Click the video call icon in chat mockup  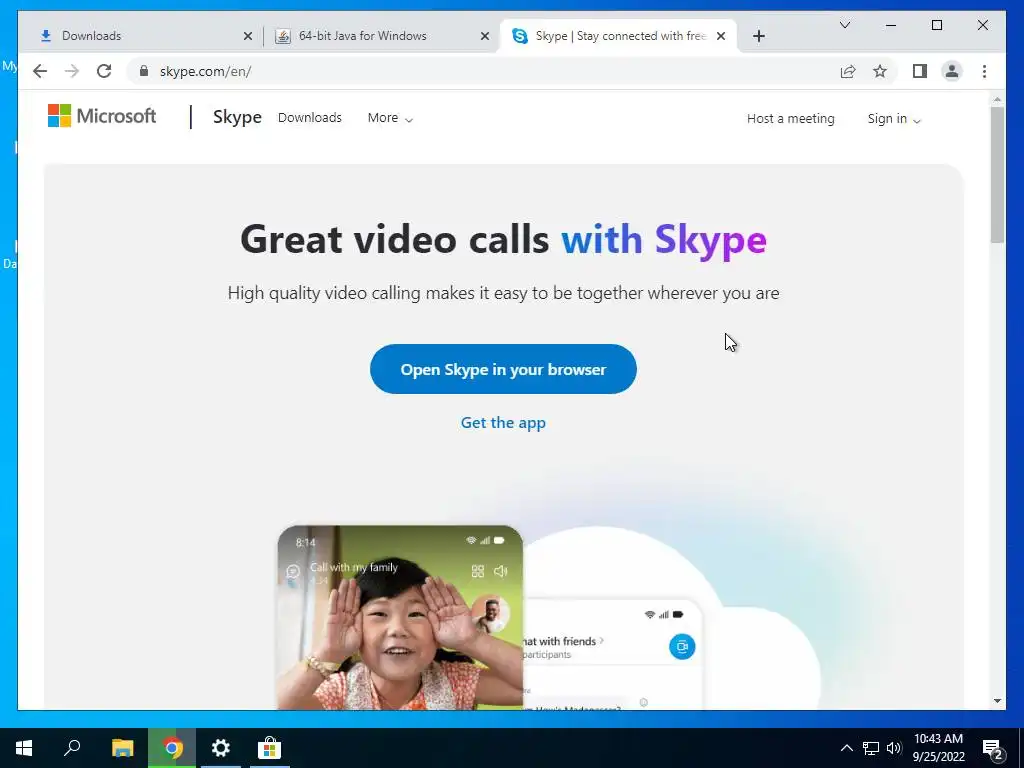pos(682,647)
